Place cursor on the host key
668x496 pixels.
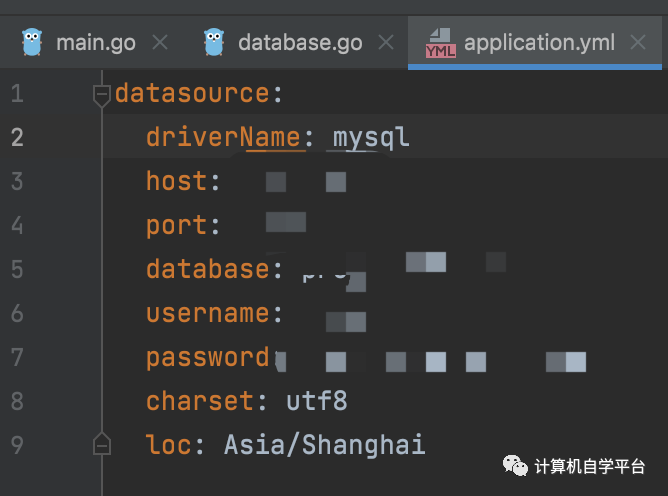coord(176,181)
